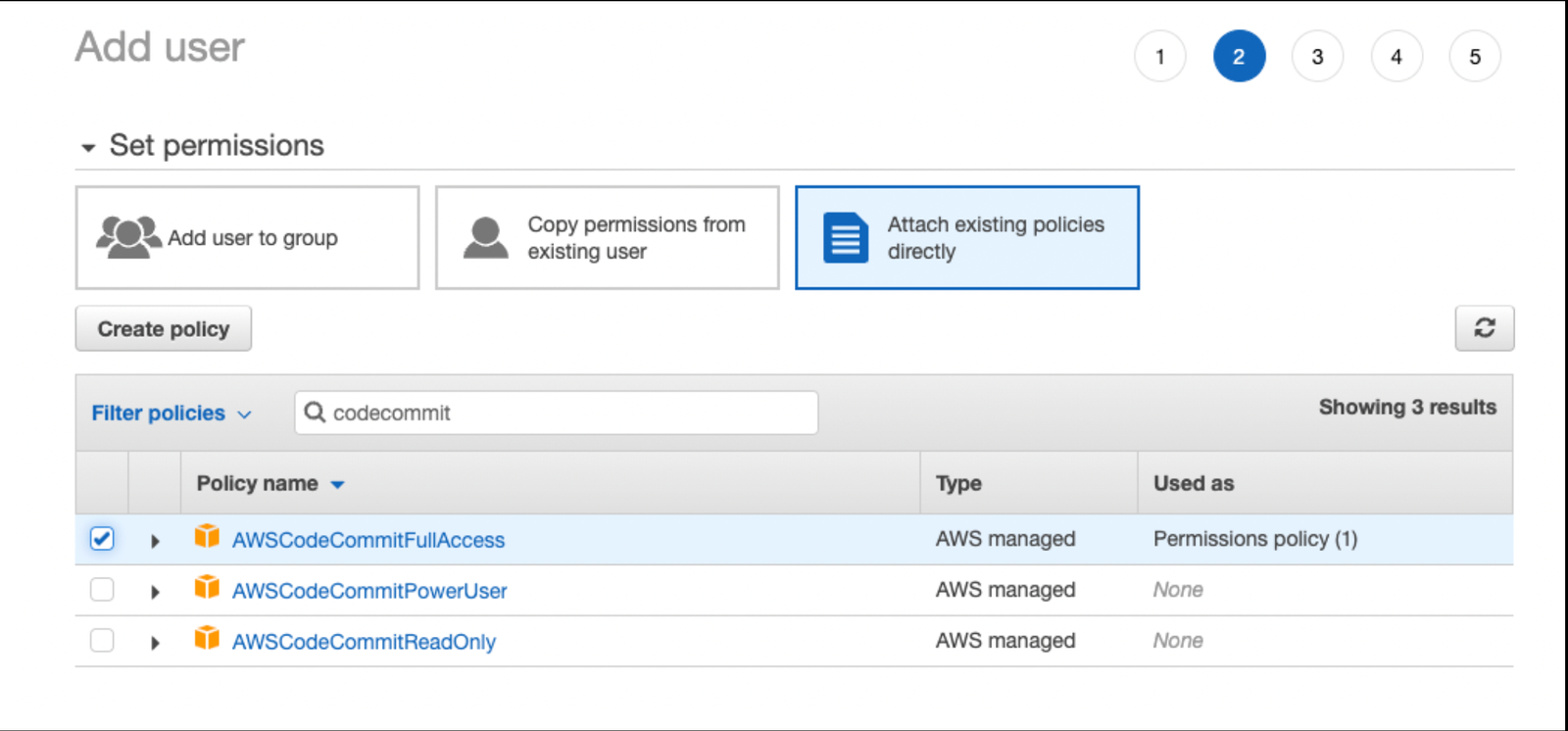Open the AWSCodeCommitPowerUser policy link

369,591
